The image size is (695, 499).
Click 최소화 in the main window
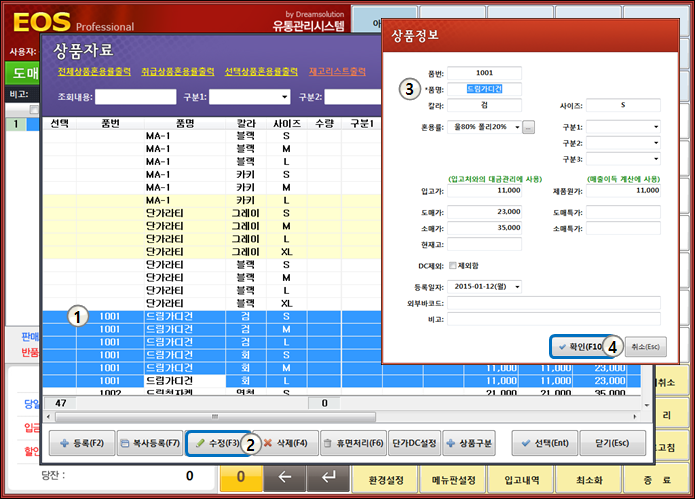pyautogui.click(x=589, y=480)
